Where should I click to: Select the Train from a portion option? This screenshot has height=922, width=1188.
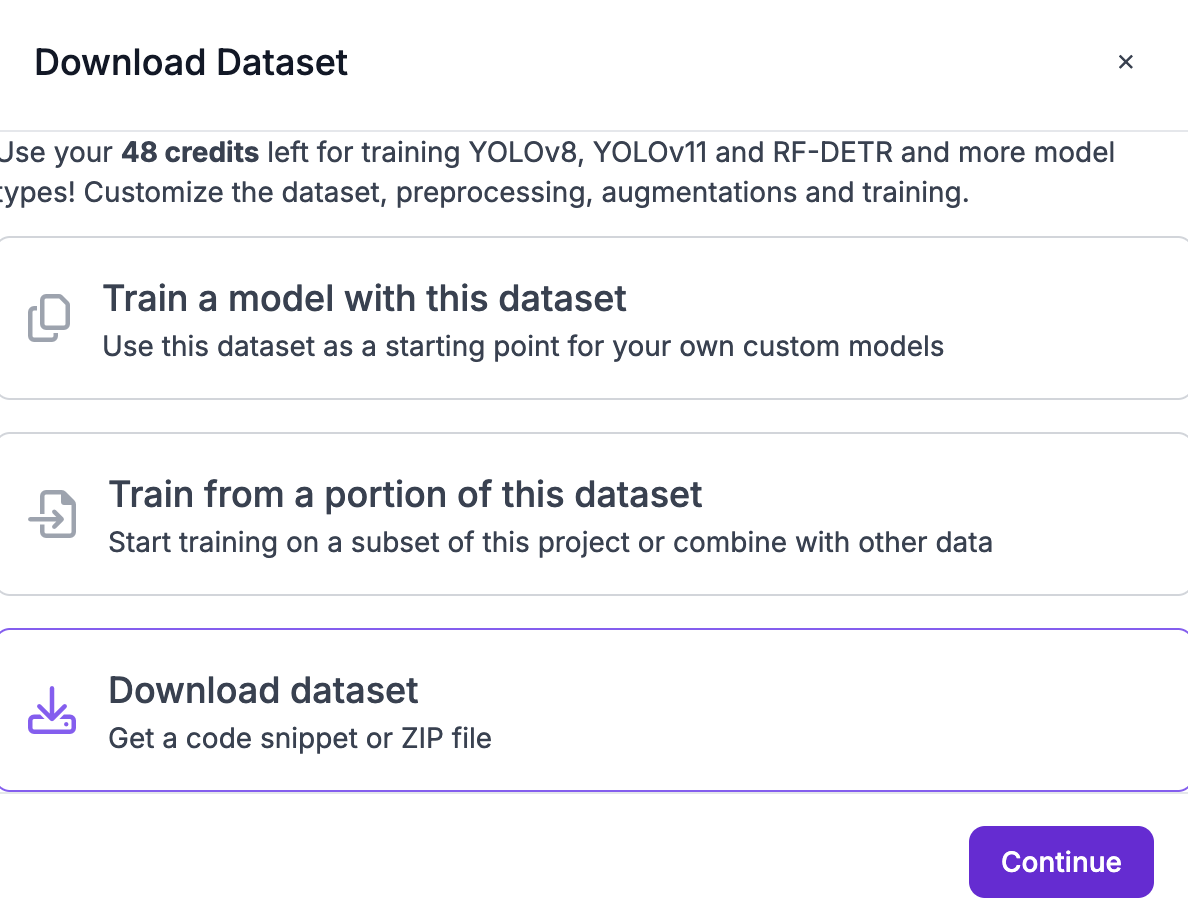tap(594, 513)
